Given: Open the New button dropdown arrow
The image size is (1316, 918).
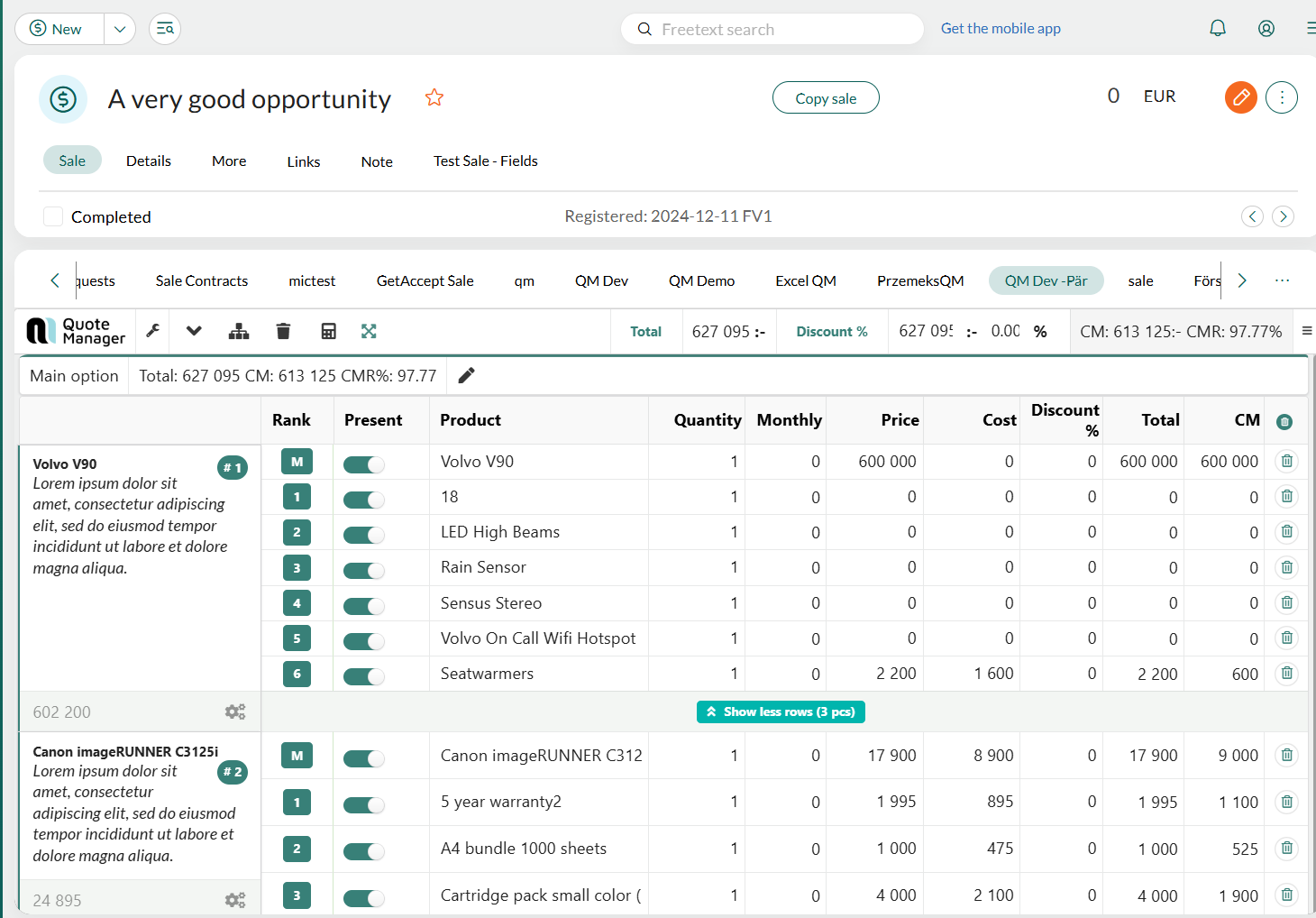Looking at the screenshot, I should (x=120, y=29).
